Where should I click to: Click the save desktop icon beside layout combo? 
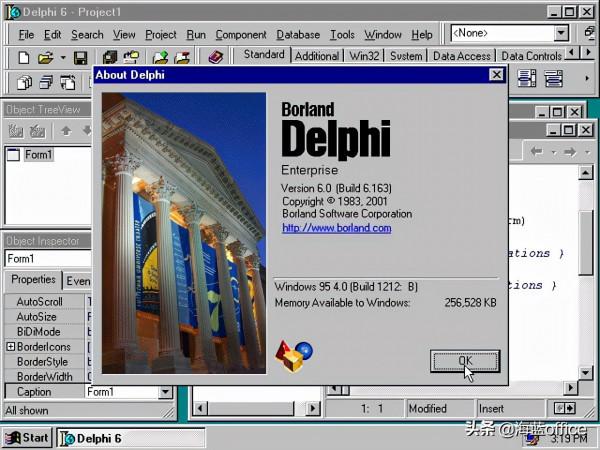coord(590,33)
